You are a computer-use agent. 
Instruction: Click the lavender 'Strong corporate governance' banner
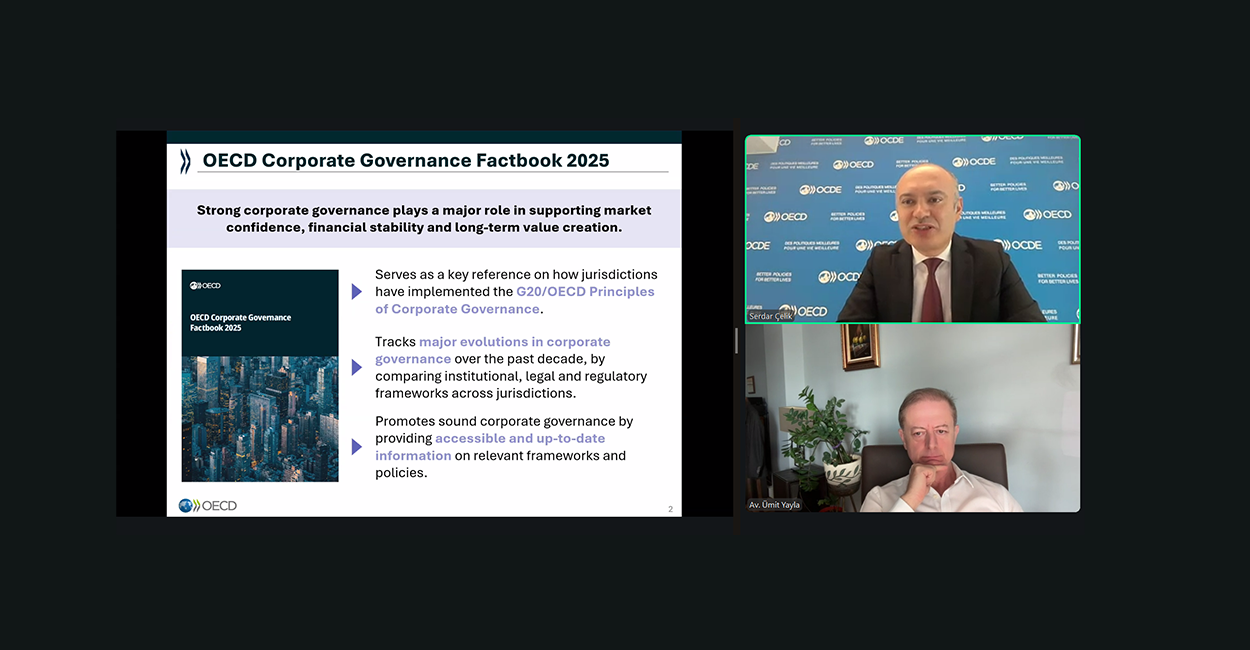pyautogui.click(x=423, y=219)
